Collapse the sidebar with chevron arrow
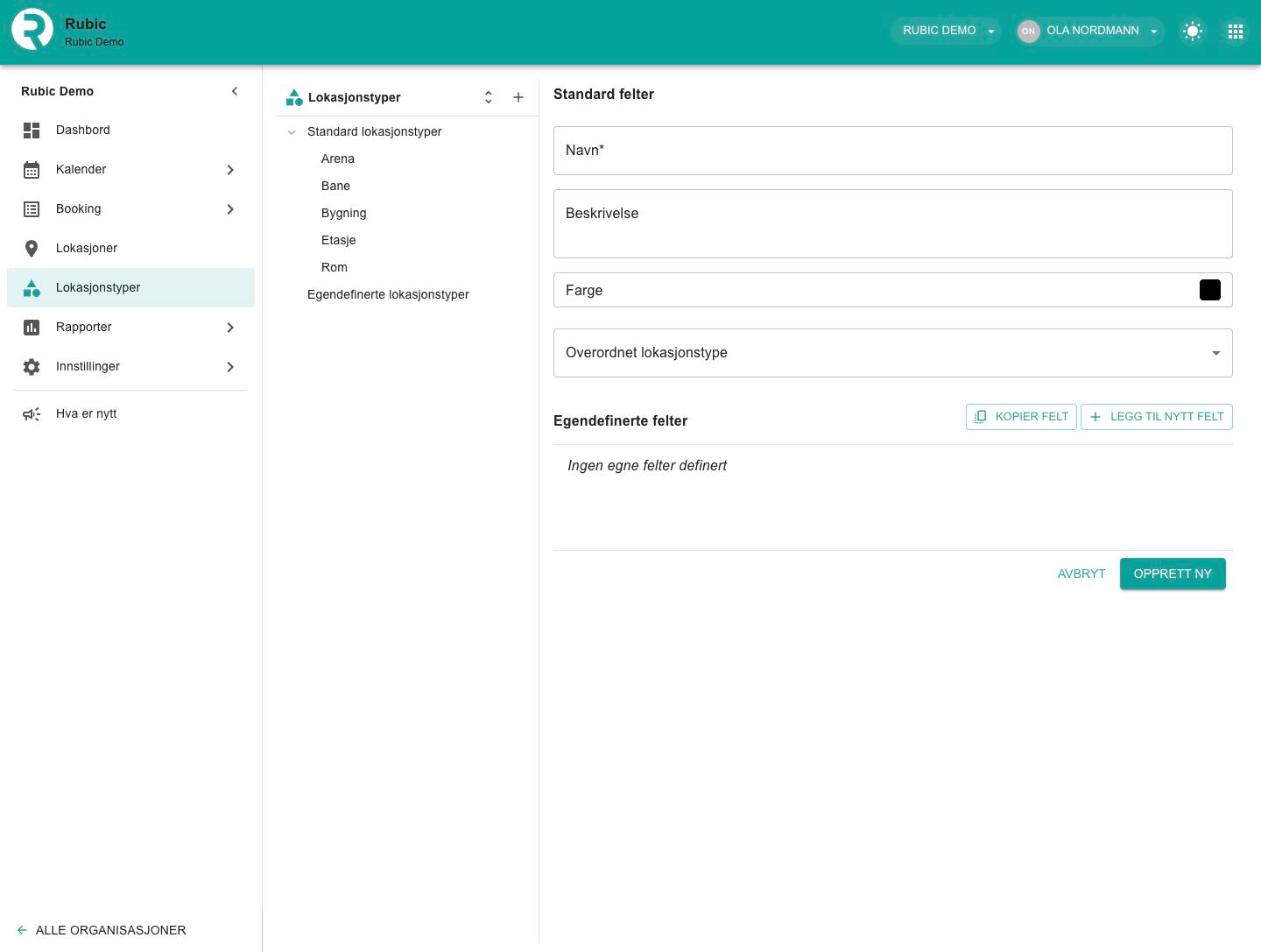 pyautogui.click(x=235, y=91)
